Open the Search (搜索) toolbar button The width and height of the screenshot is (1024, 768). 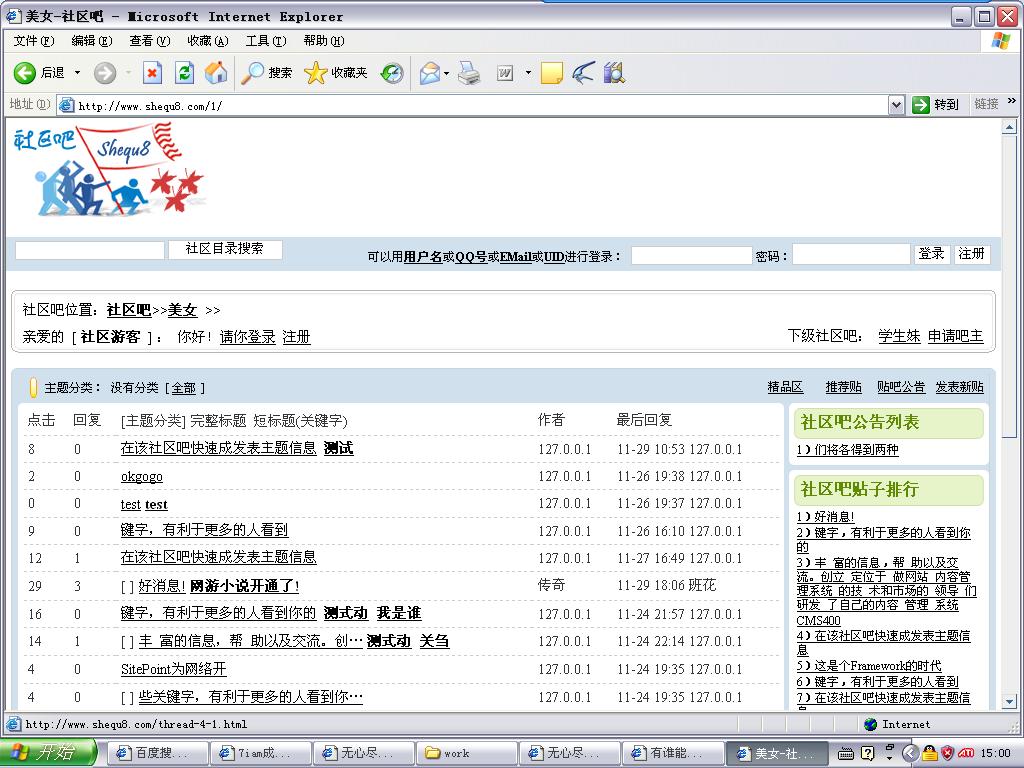point(268,73)
